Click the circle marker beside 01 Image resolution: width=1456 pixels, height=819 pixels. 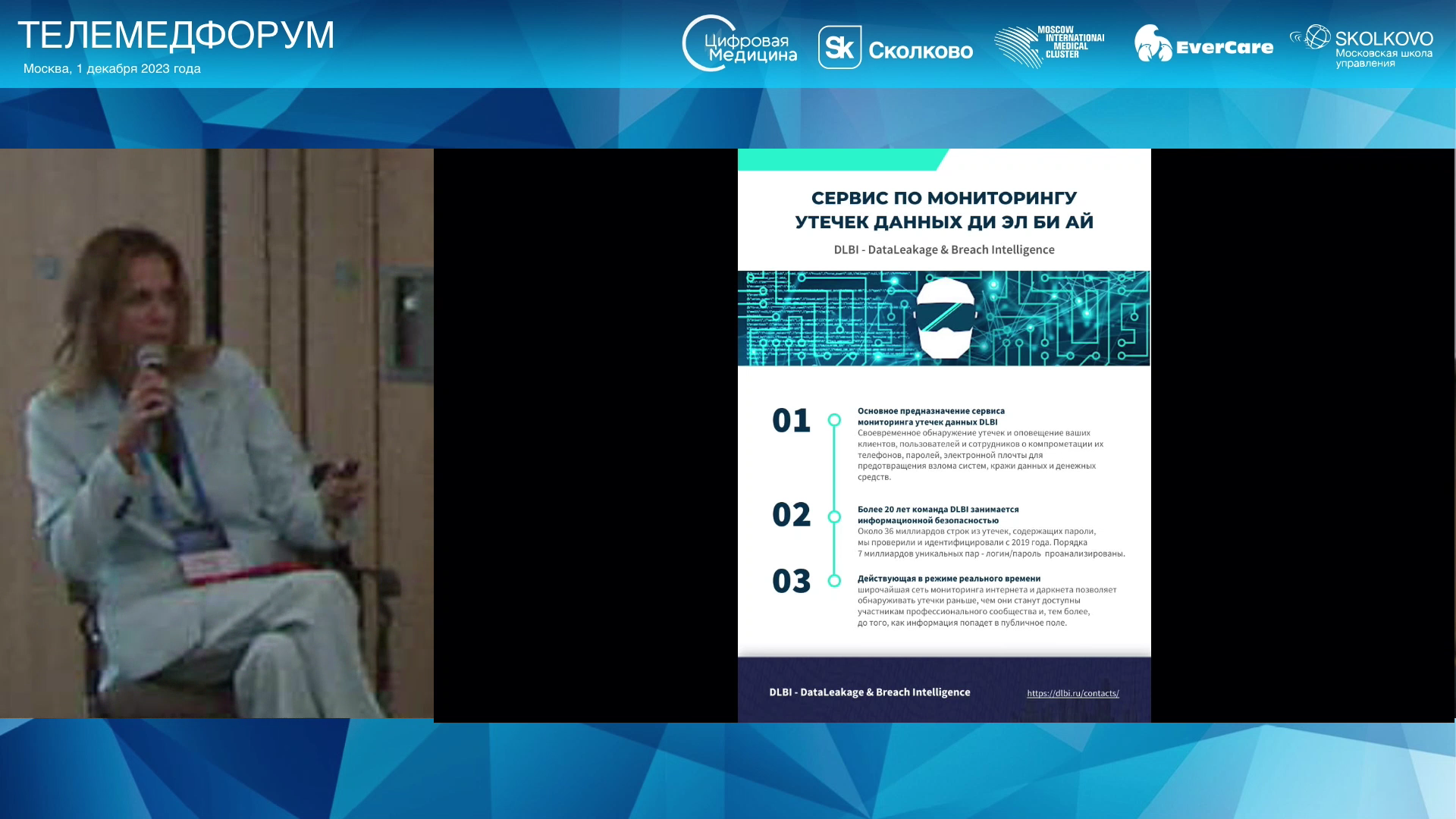coord(834,420)
